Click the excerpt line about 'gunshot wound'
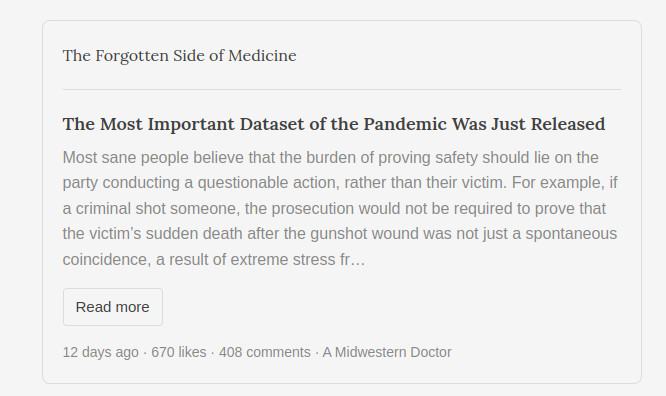 (340, 234)
